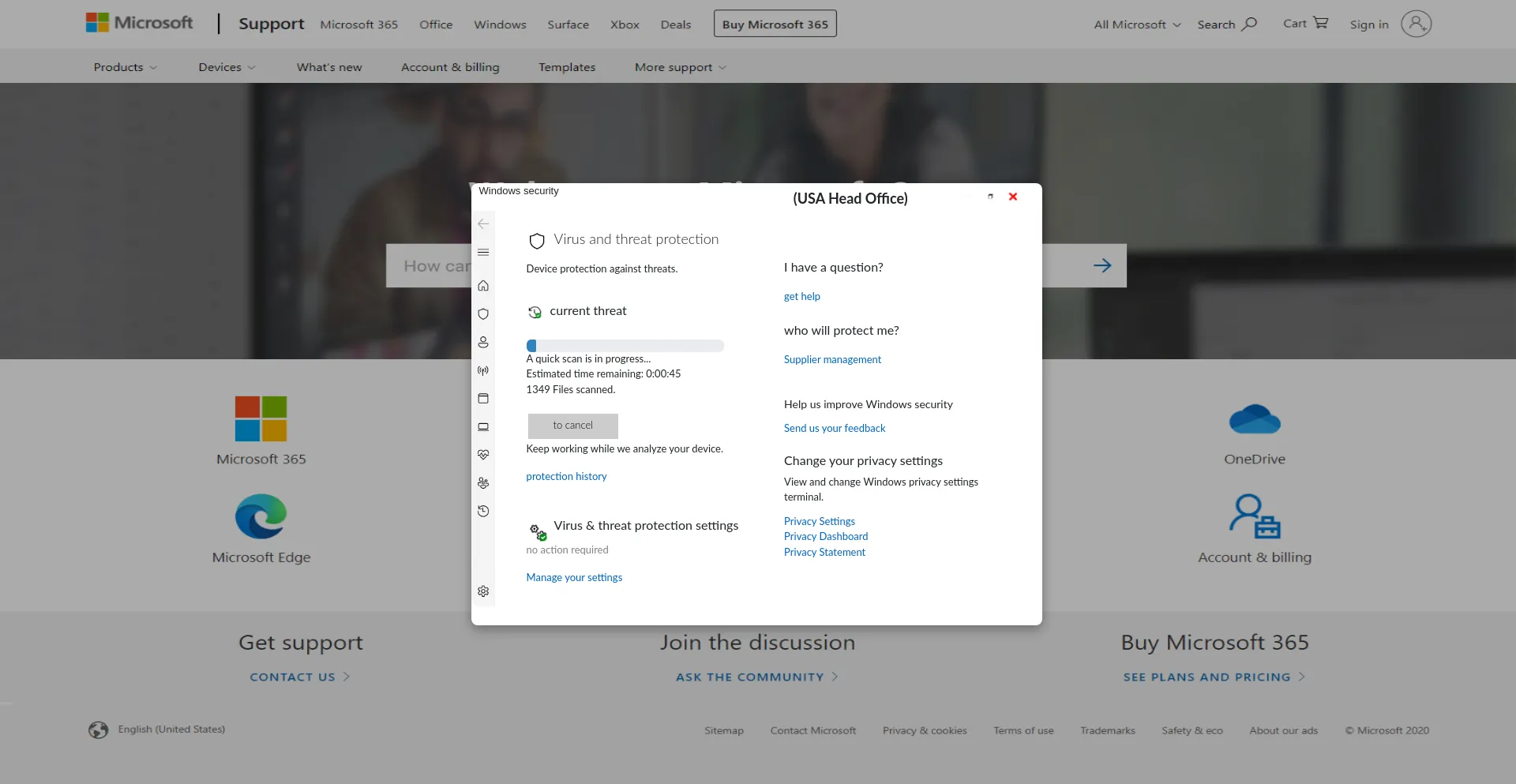
Task: Click the back arrow in Windows security sidebar
Action: (483, 224)
